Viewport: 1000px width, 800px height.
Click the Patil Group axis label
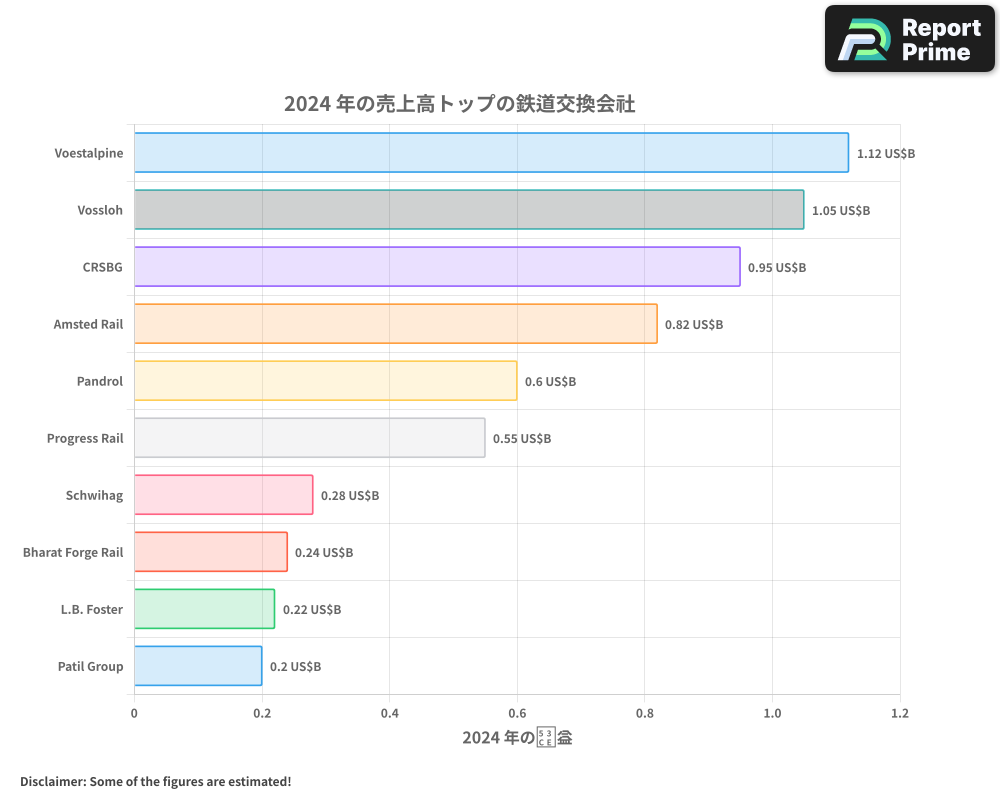tap(92, 666)
